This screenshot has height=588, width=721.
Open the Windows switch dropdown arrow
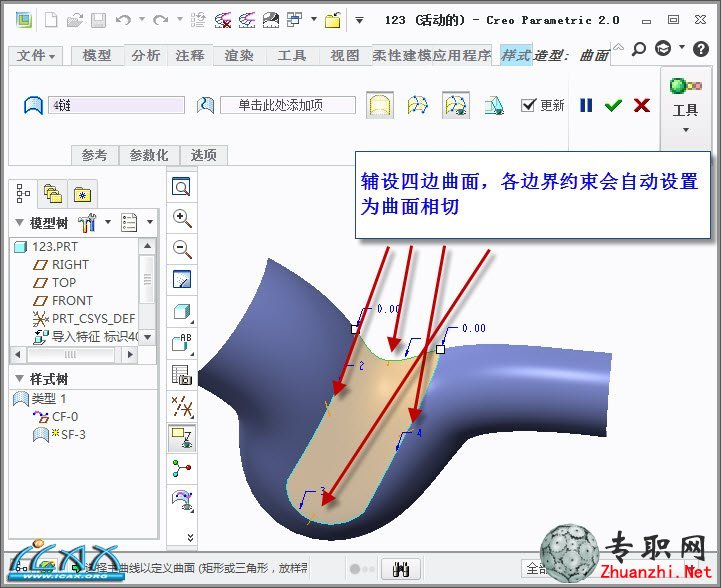[x=314, y=19]
